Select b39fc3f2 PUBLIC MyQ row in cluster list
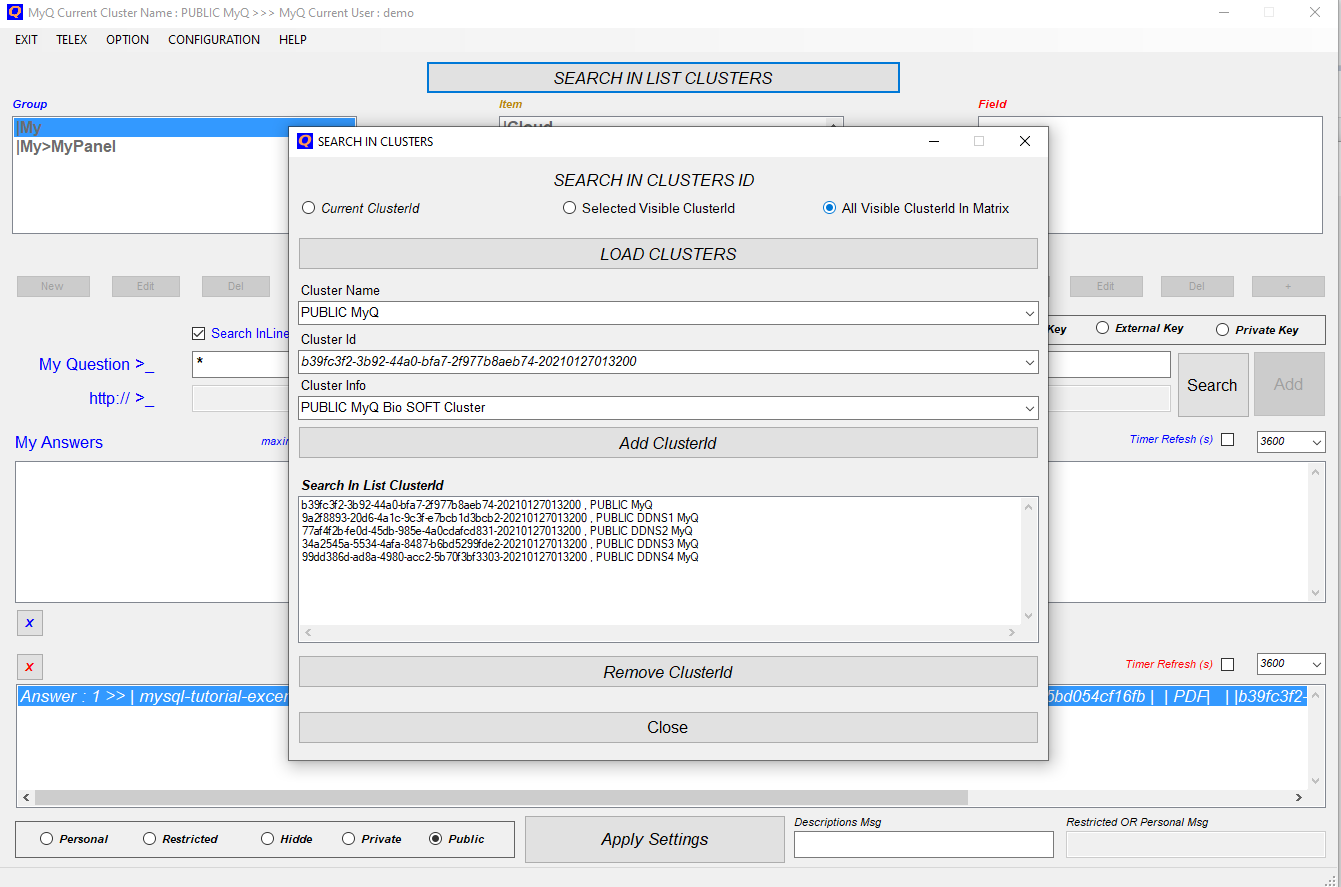1341x887 pixels. [477, 505]
